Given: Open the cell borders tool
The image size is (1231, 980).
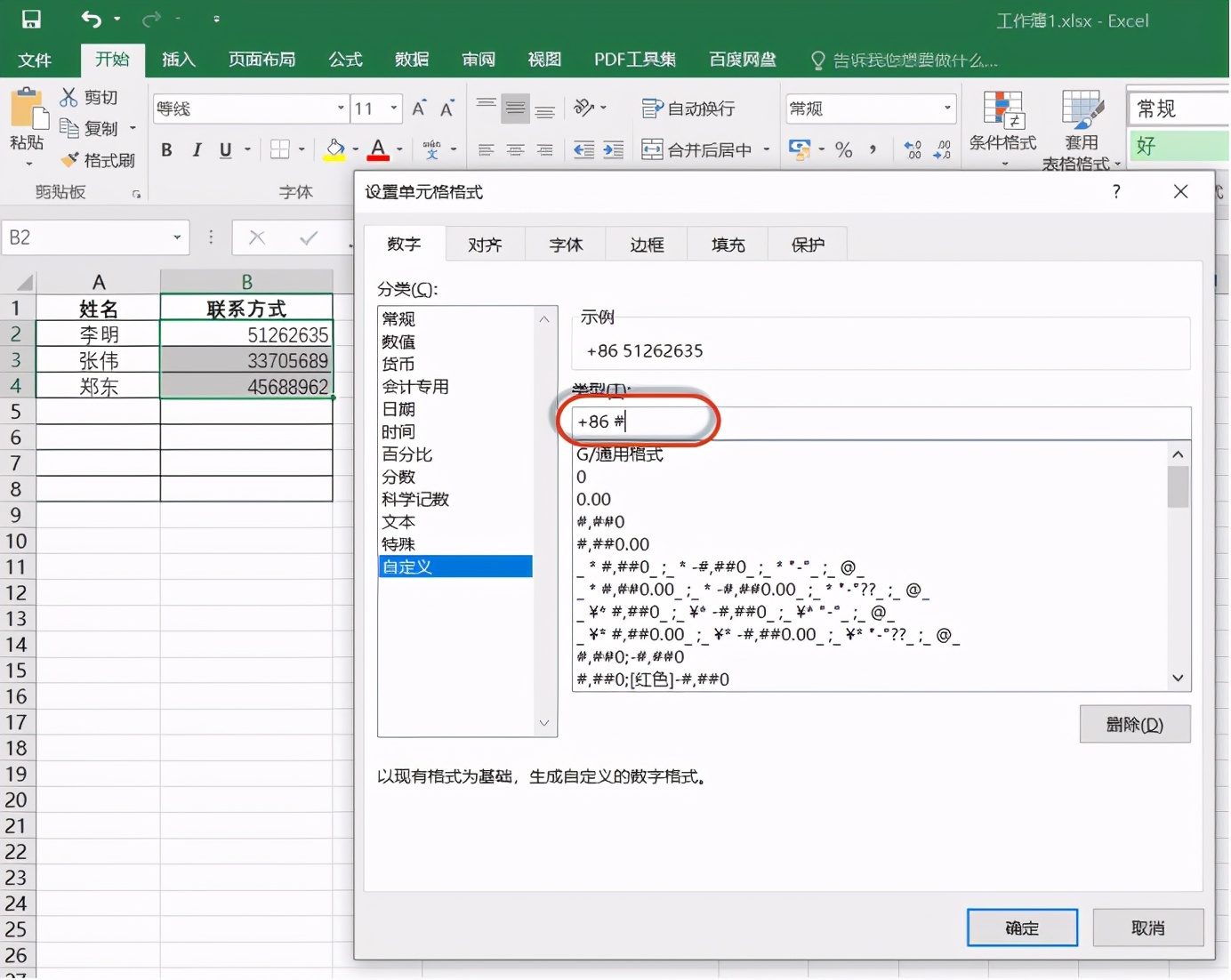Looking at the screenshot, I should pos(280,149).
